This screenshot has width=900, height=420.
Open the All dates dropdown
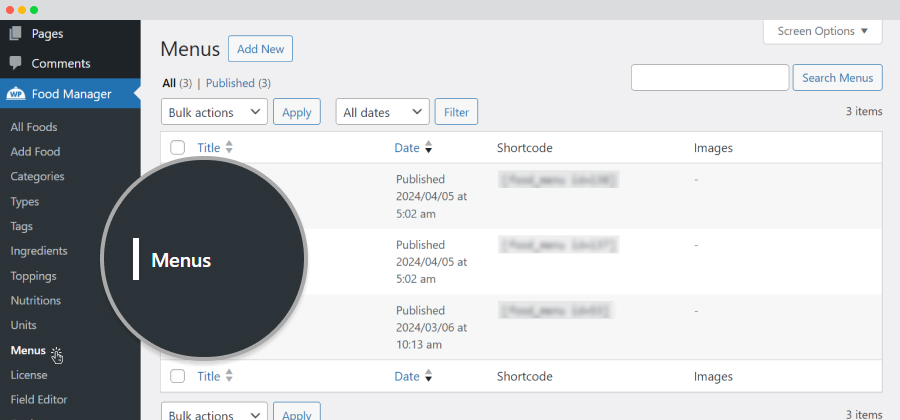tap(383, 112)
